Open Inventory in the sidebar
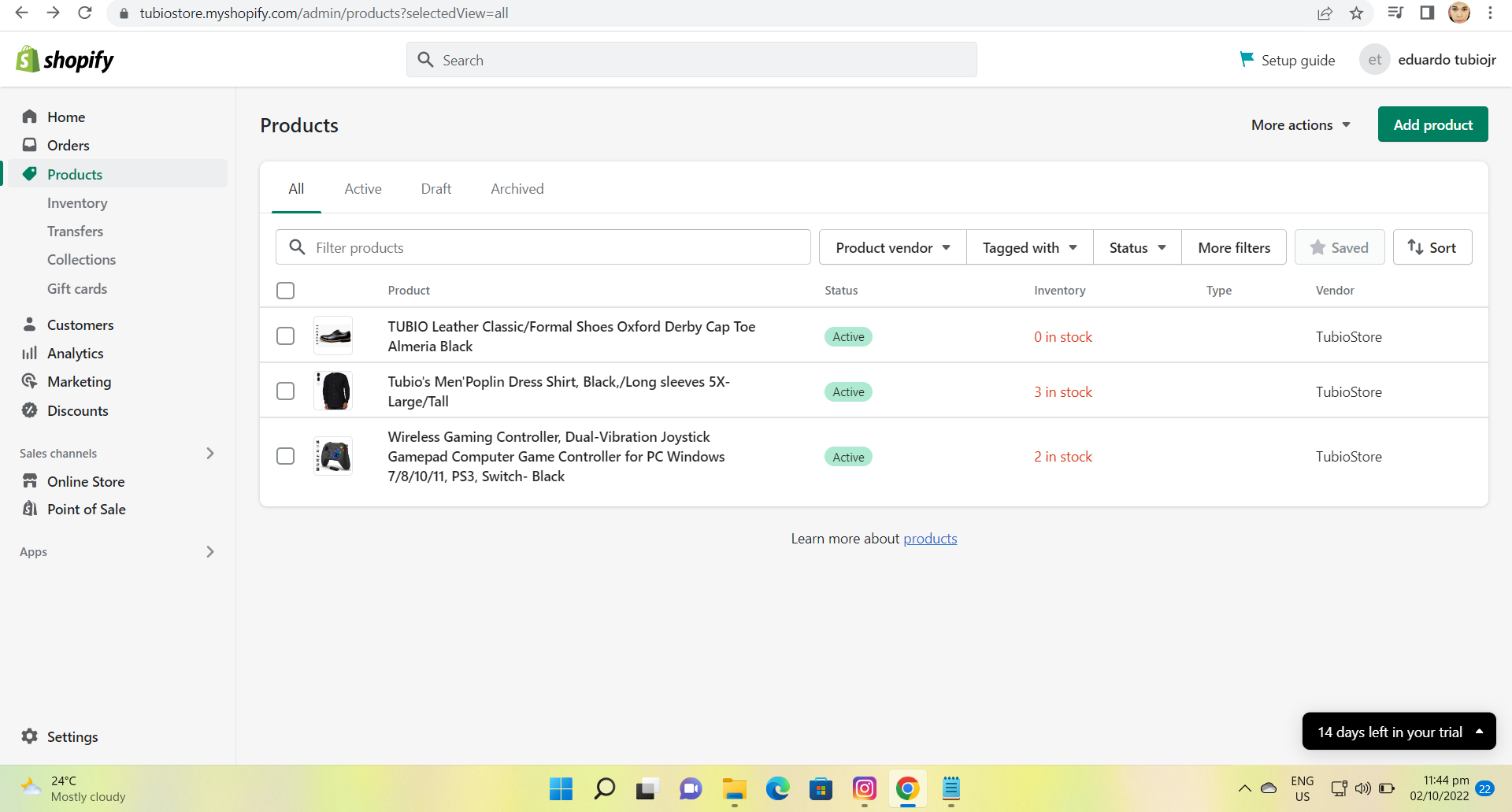This screenshot has height=812, width=1512. coord(77,203)
